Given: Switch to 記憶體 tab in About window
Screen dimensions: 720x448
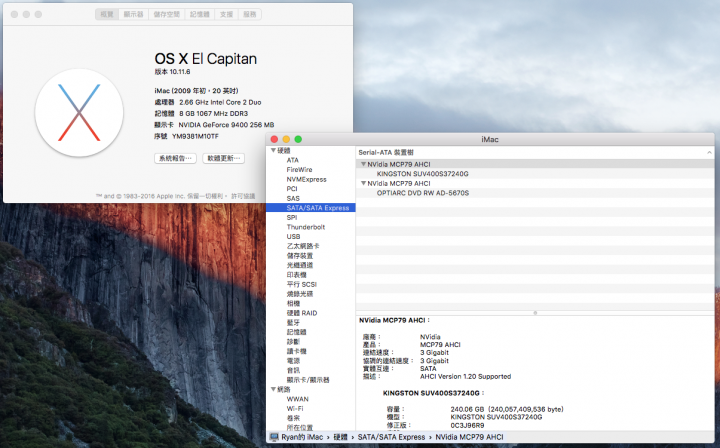Looking at the screenshot, I should [200, 14].
